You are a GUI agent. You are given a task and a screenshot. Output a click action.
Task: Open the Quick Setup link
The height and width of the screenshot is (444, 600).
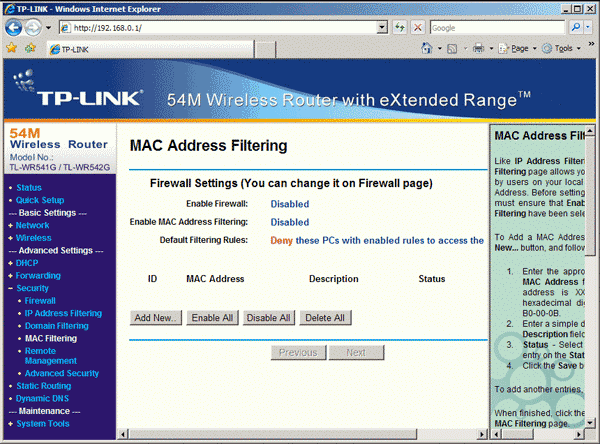(40, 200)
